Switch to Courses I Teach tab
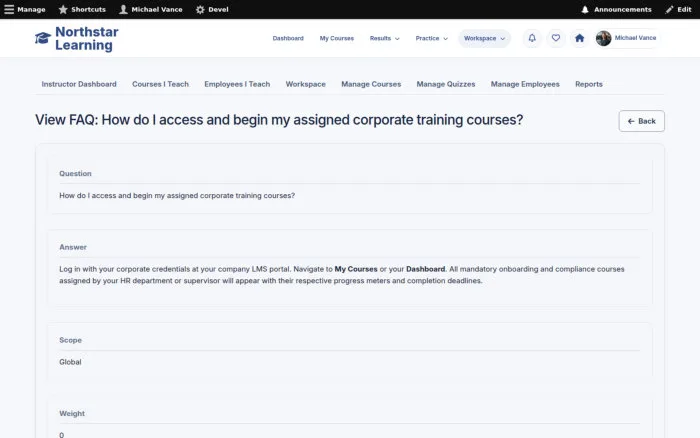 click(160, 84)
